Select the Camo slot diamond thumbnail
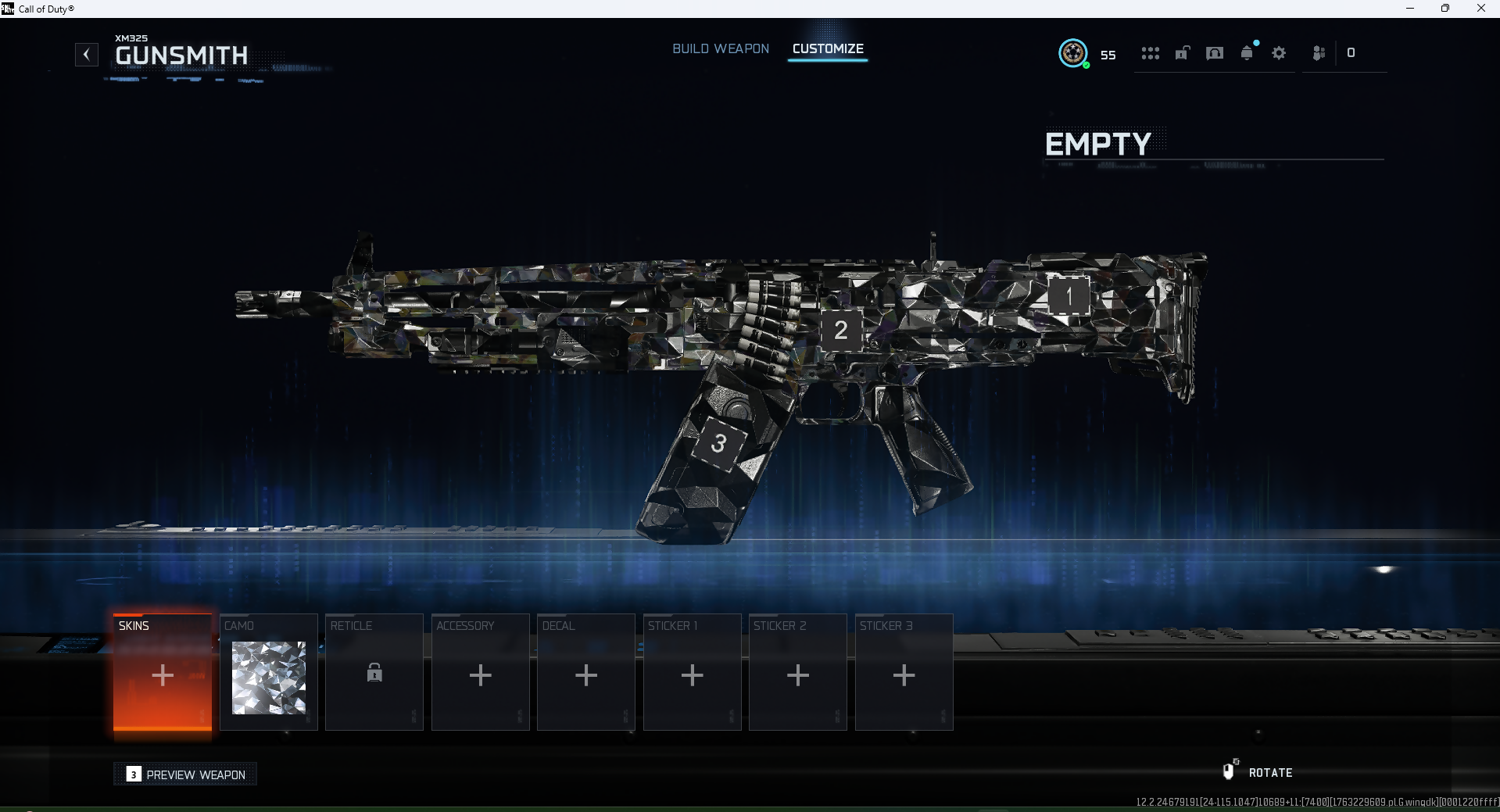The width and height of the screenshot is (1500, 812). (269, 678)
